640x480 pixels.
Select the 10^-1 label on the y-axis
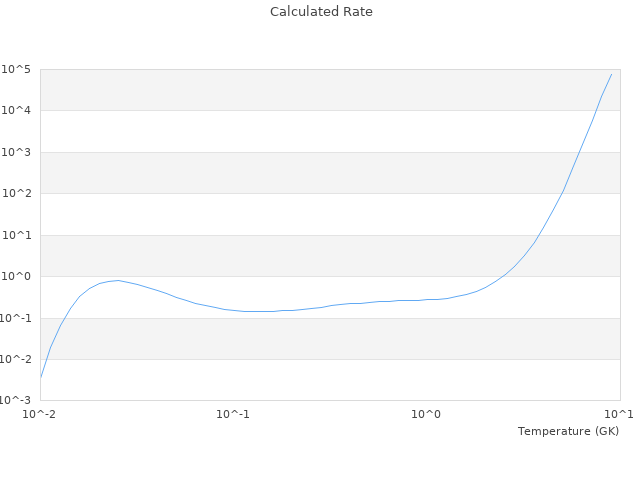pos(15,318)
